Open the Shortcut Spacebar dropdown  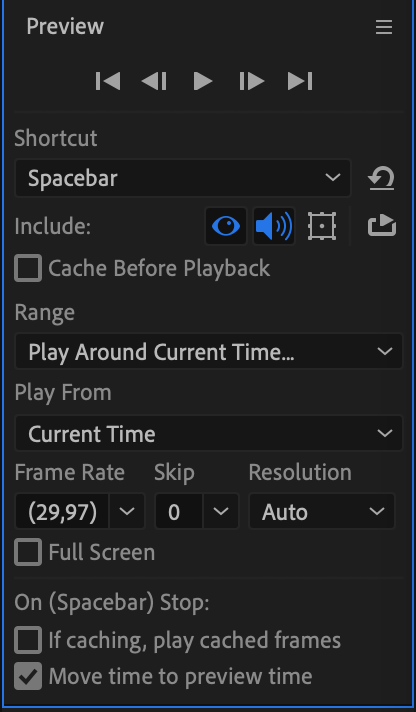tap(183, 178)
